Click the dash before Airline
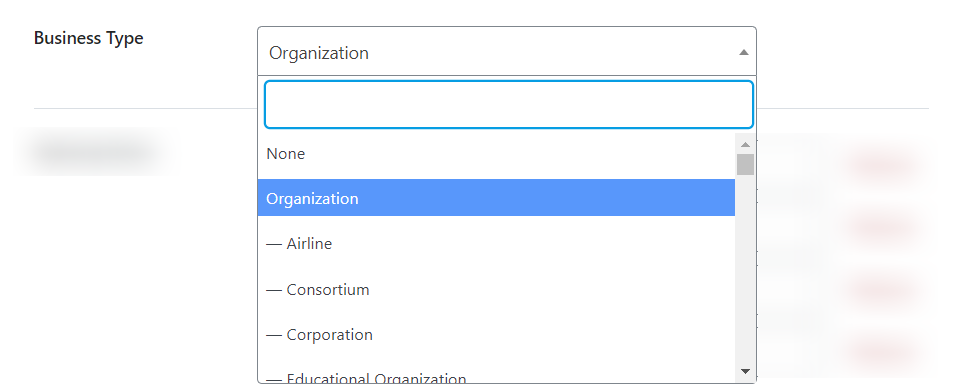This screenshot has height=388, width=961. pyautogui.click(x=274, y=244)
